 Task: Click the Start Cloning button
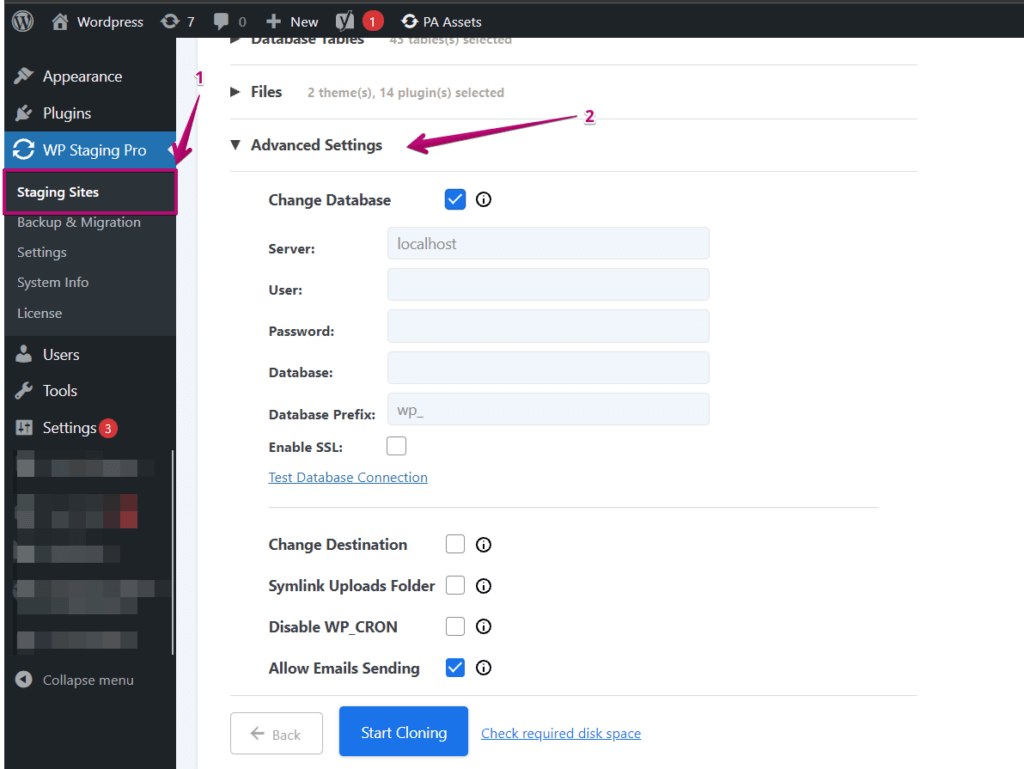click(x=404, y=732)
